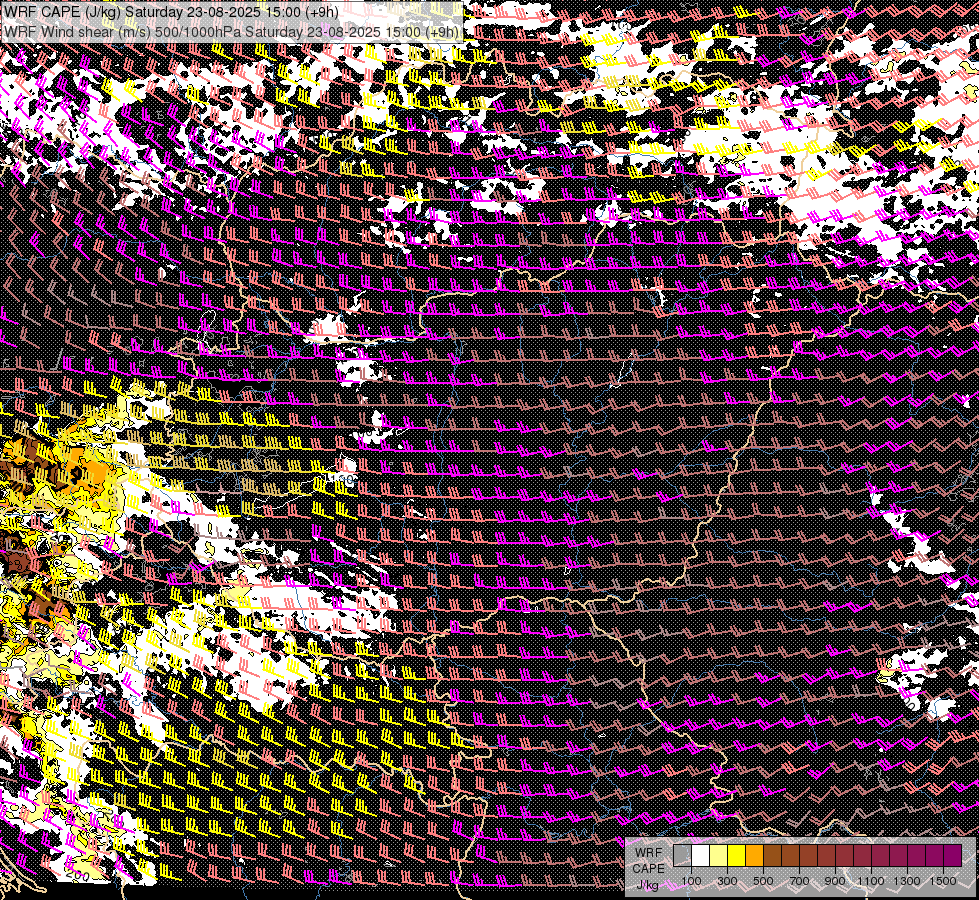Click the legend value 1100
Screen dimensions: 979x900
pos(871,881)
